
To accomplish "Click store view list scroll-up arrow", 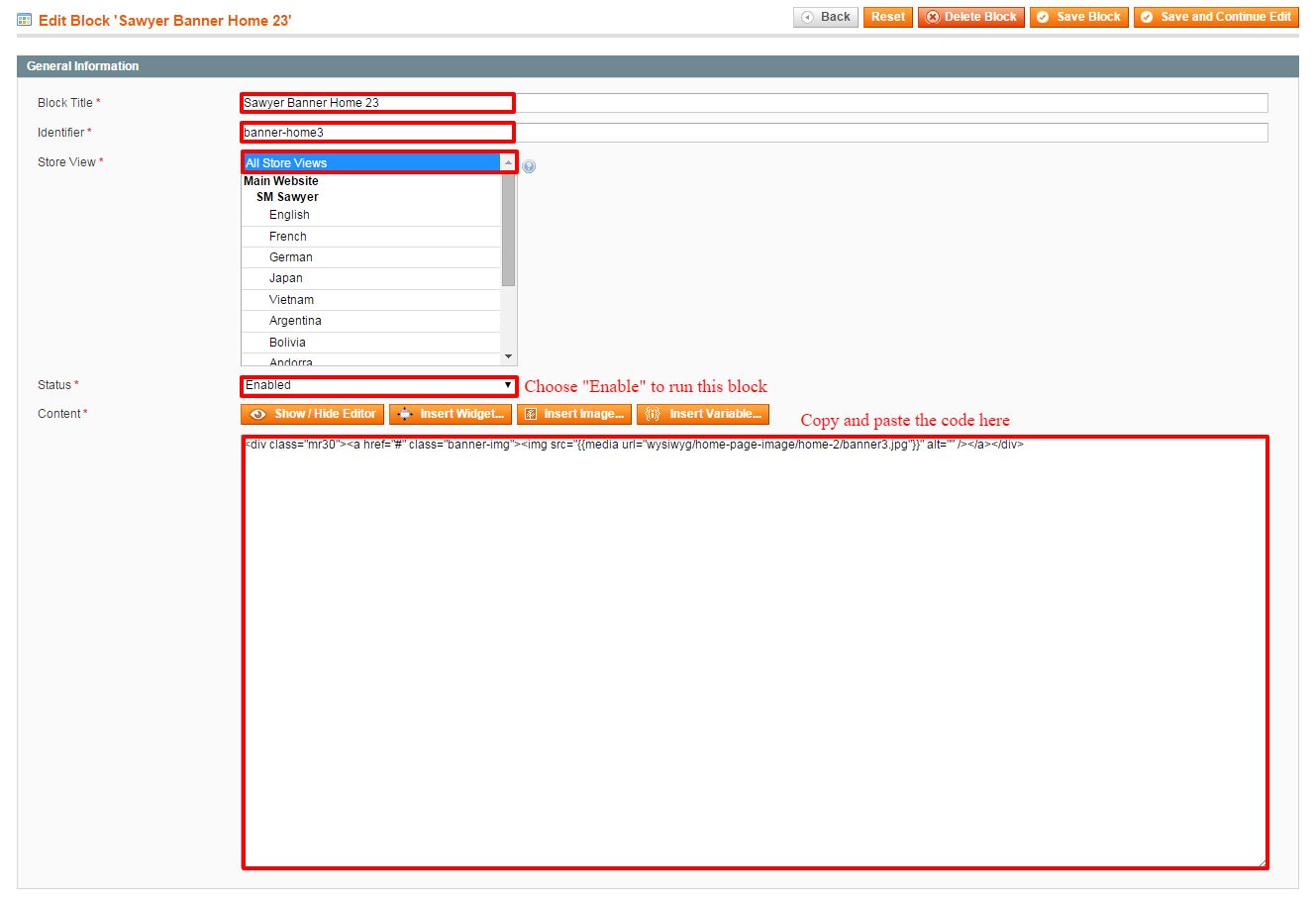I will pos(508,161).
